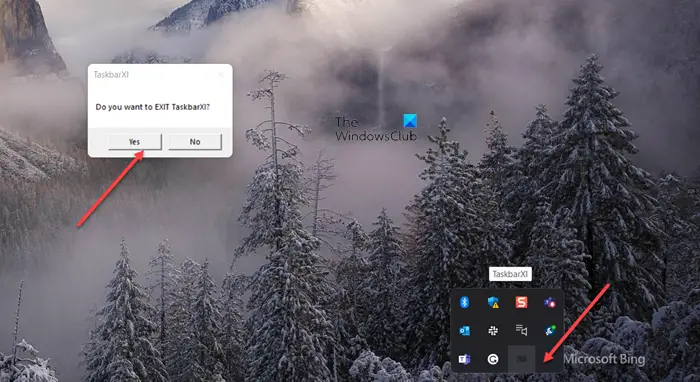Viewport: 700px width, 382px height.
Task: Click TheWindowsClub logo watermark
Action: click(x=376, y=128)
